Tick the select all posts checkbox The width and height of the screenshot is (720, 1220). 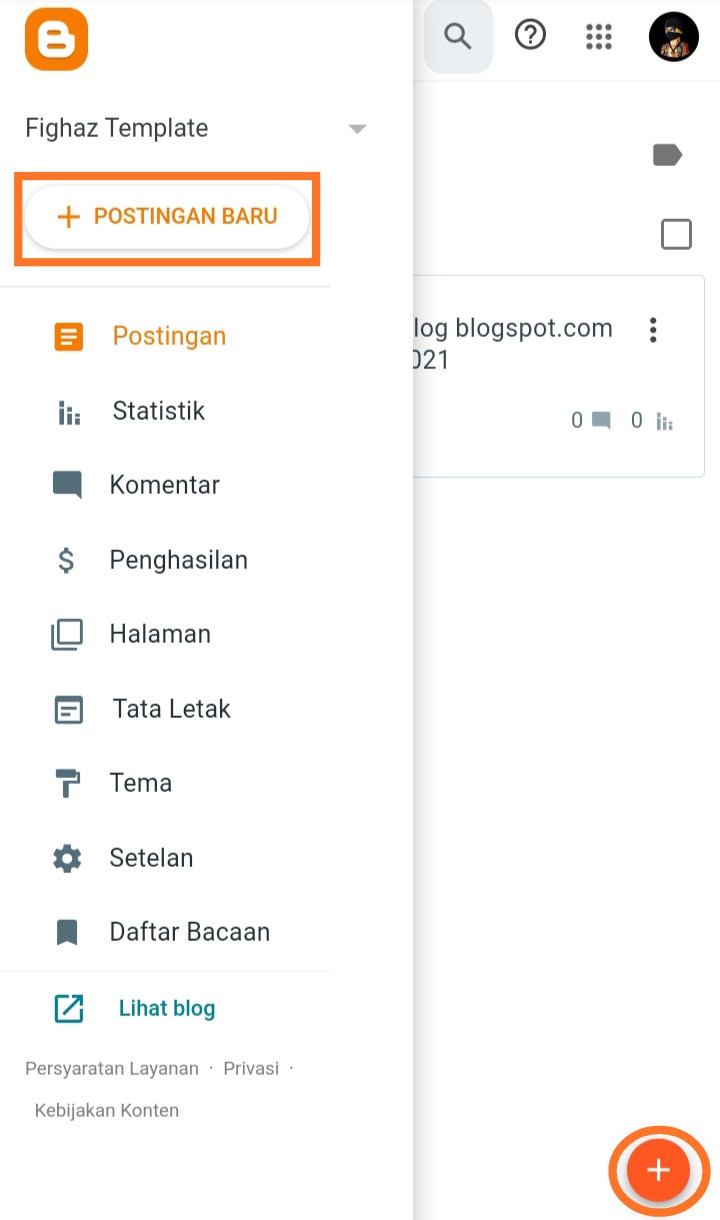coord(677,234)
